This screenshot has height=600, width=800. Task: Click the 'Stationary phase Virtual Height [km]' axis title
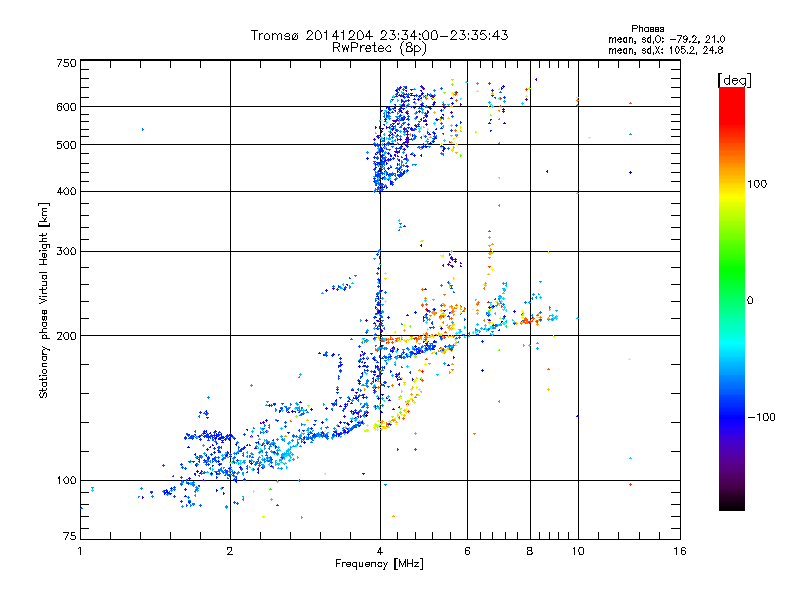[x=43, y=300]
